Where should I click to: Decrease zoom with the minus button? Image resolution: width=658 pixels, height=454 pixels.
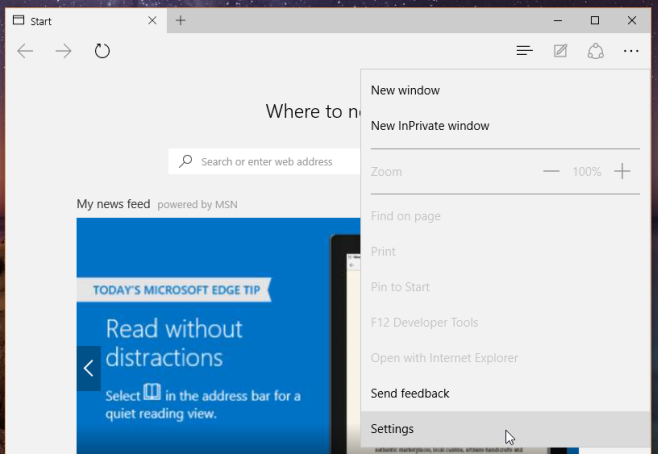click(x=551, y=171)
